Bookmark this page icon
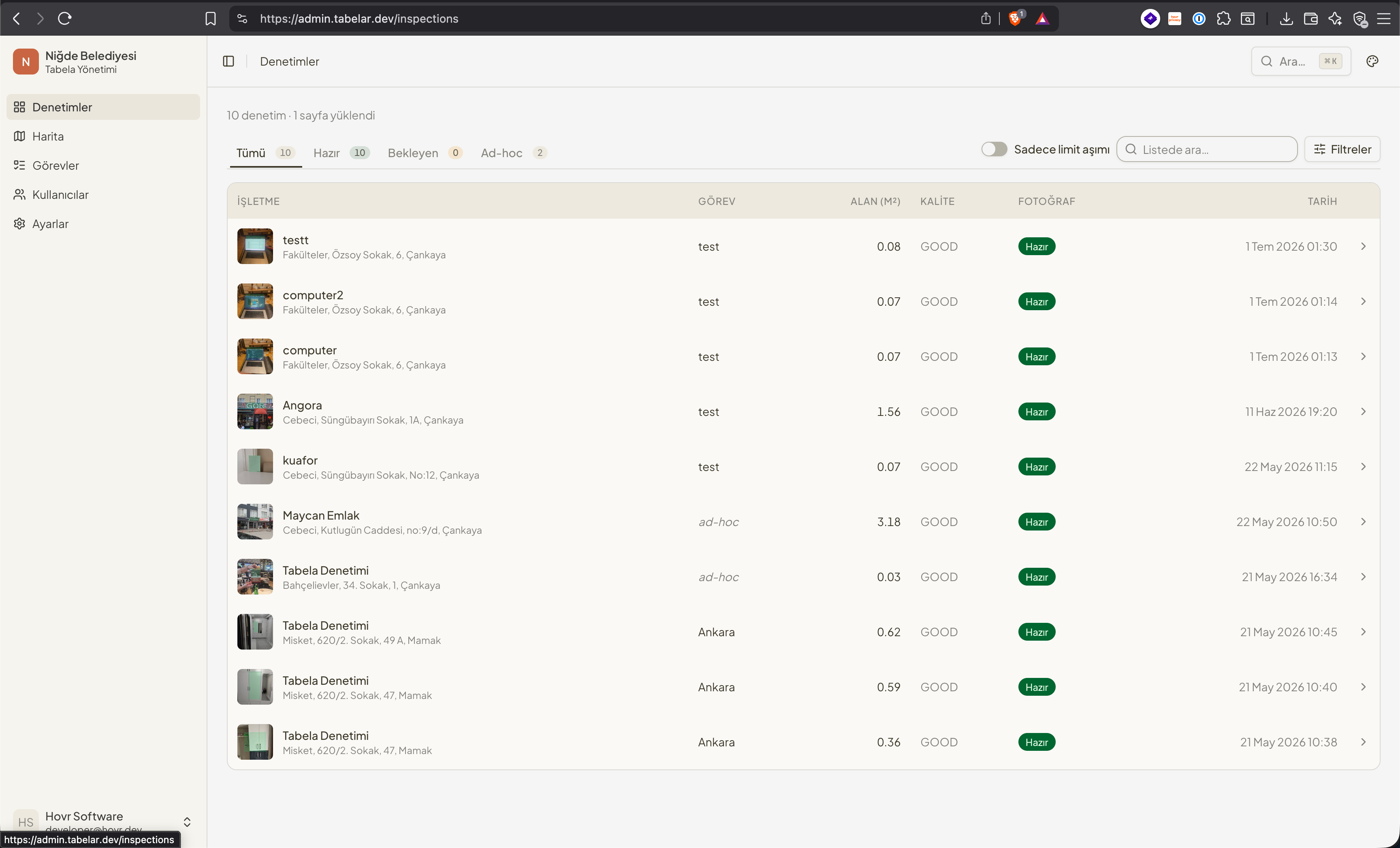Screen dimensions: 1400x848 coord(211,19)
